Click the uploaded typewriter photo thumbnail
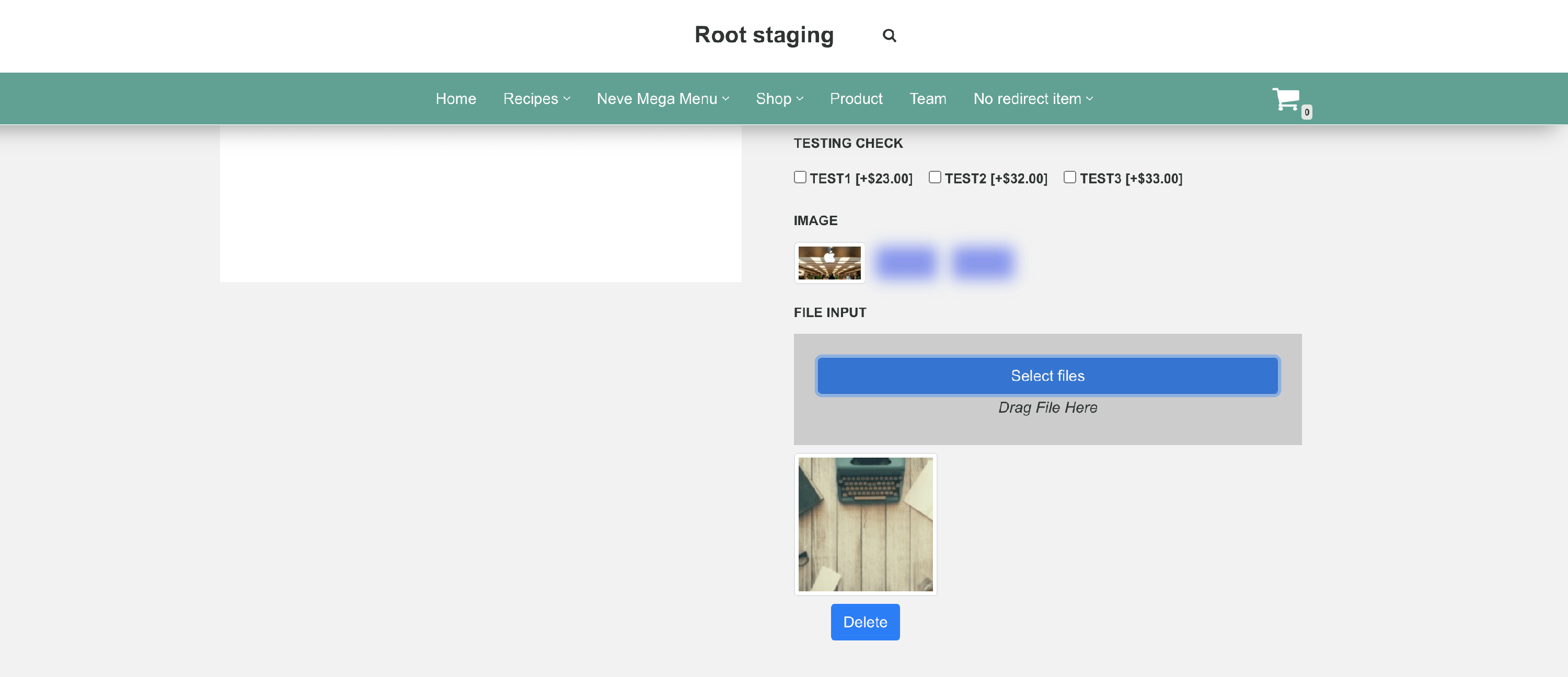The width and height of the screenshot is (1568, 677). tap(865, 524)
